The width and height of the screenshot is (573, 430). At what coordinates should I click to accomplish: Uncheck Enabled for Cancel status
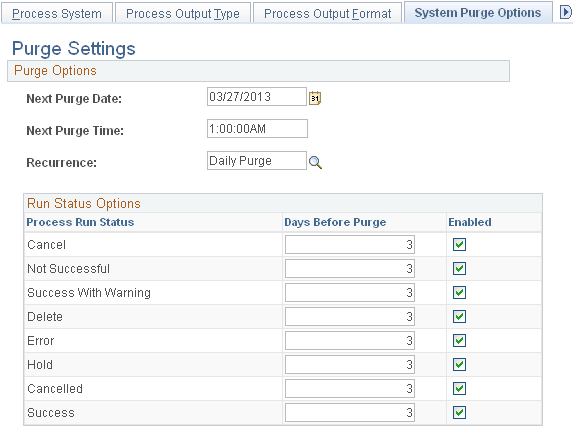[x=459, y=244]
